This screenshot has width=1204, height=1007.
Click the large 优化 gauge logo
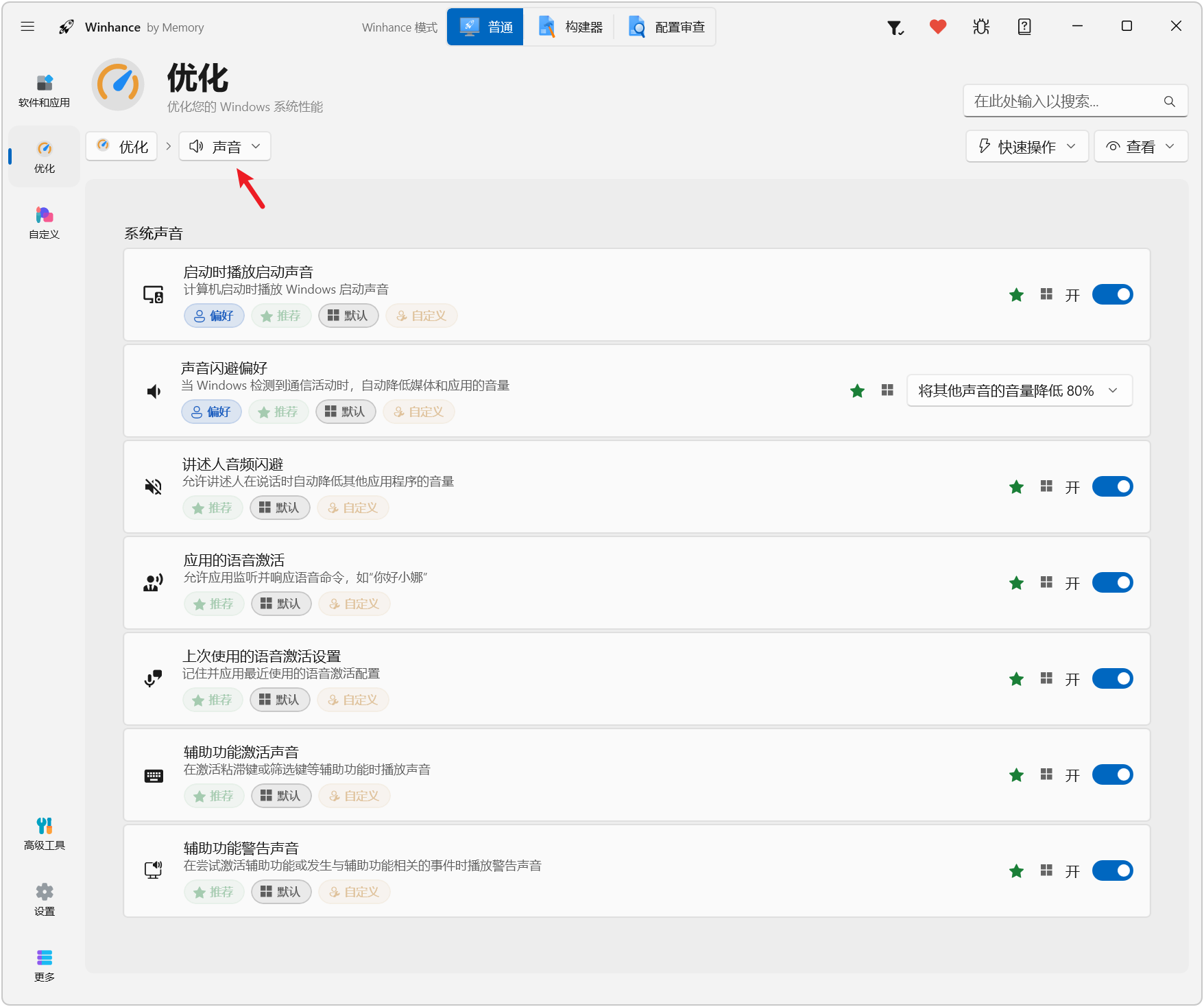pos(118,84)
